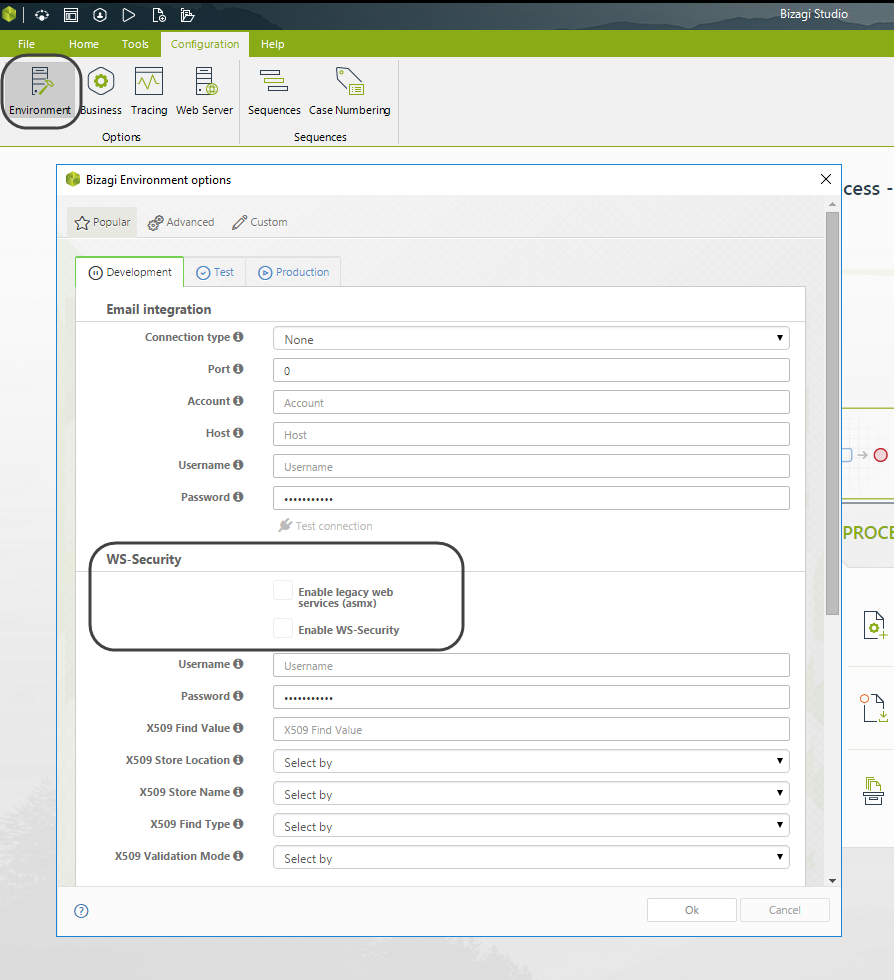This screenshot has width=894, height=980.
Task: Click the Run play icon in title bar
Action: [x=128, y=14]
